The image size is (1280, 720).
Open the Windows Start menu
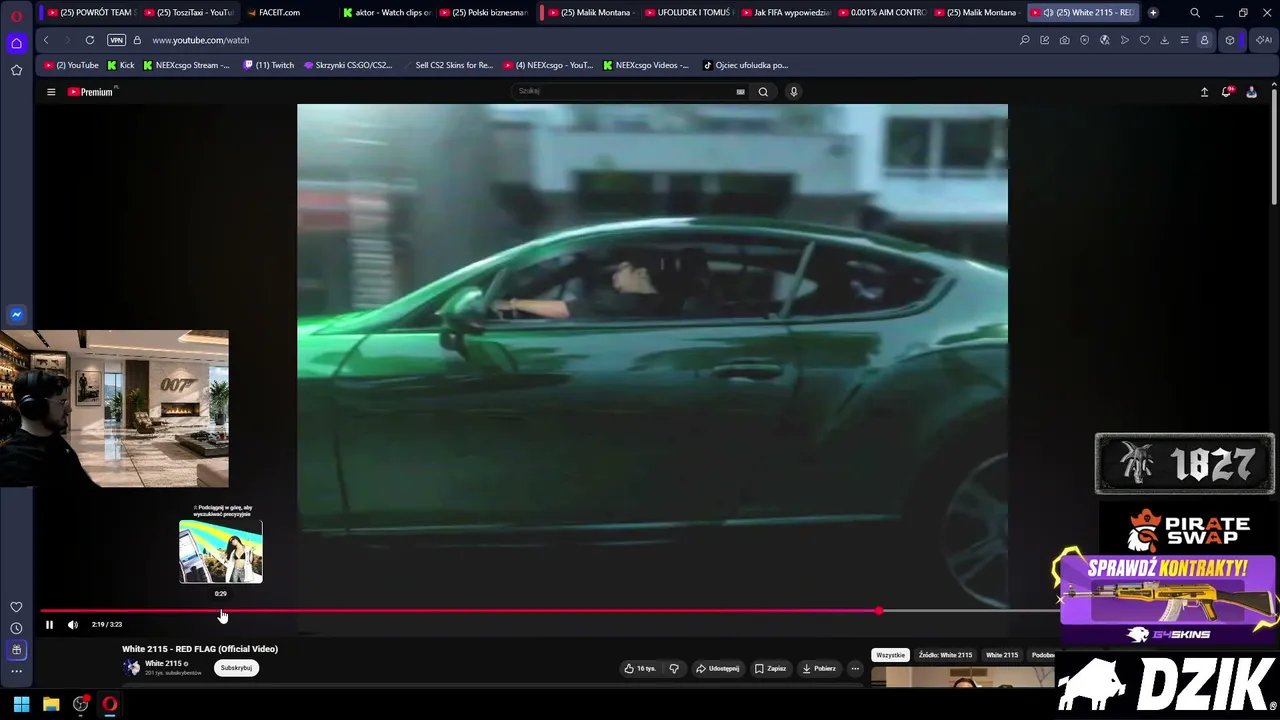21,704
